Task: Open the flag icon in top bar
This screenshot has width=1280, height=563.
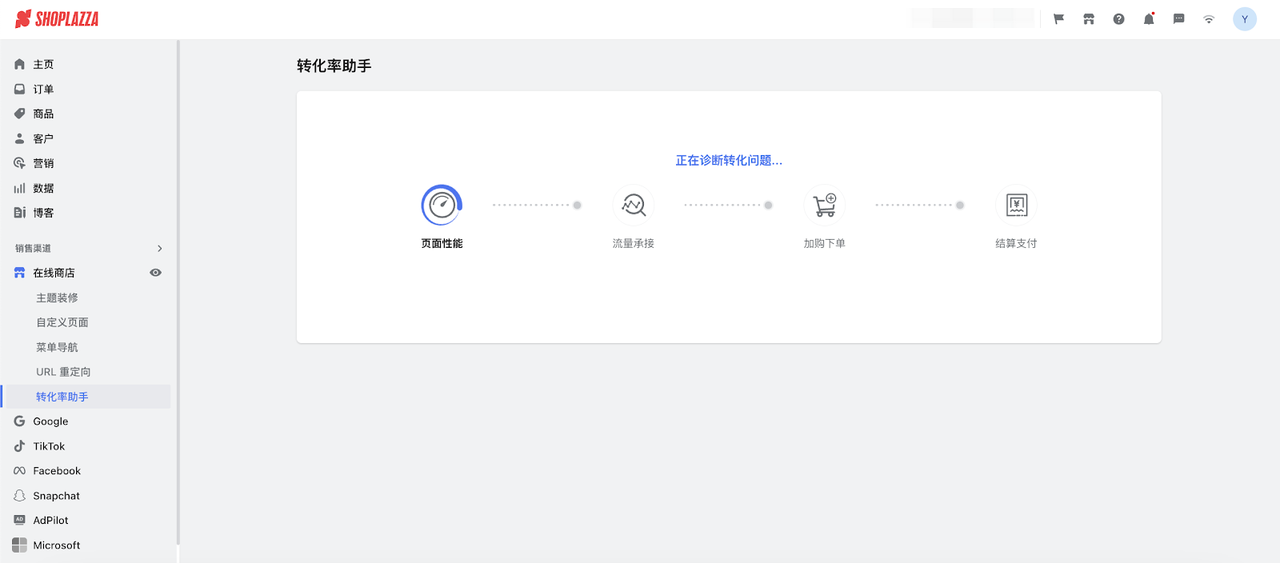Action: coord(1059,19)
